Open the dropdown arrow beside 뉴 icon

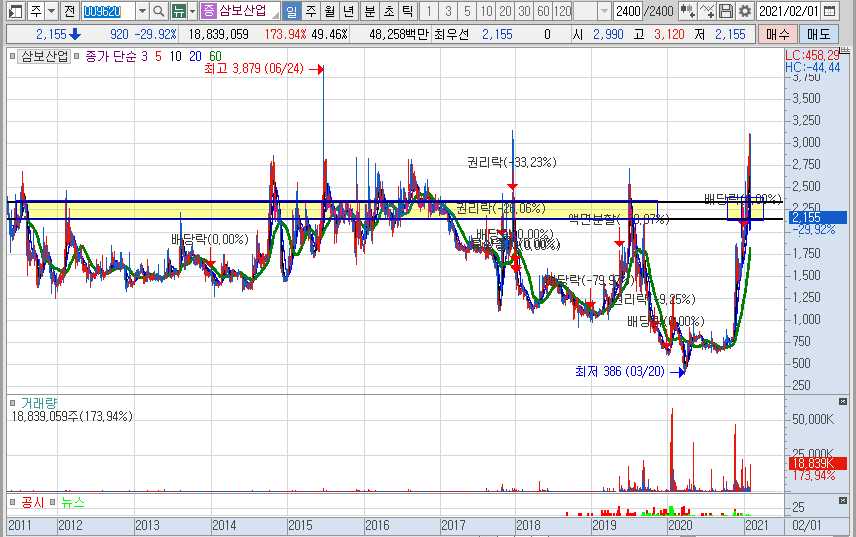[193, 11]
